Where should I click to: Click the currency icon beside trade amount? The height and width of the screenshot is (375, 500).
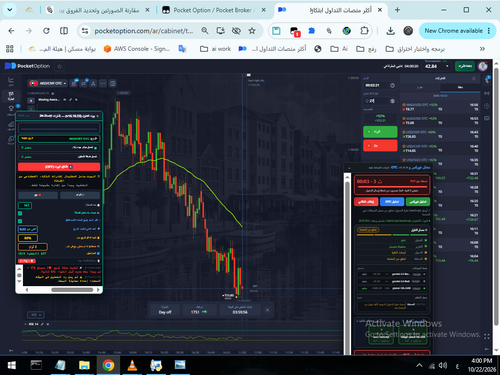(393, 101)
